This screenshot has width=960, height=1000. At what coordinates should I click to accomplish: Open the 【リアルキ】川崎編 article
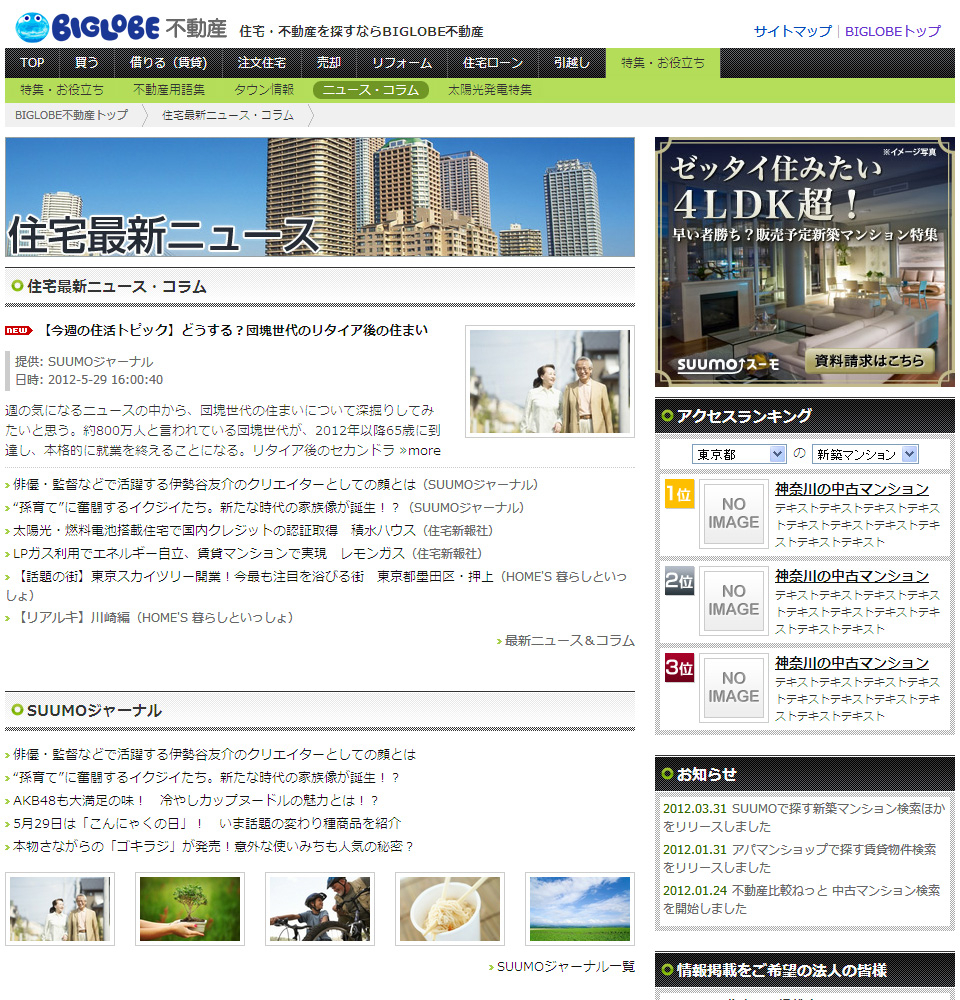click(153, 617)
